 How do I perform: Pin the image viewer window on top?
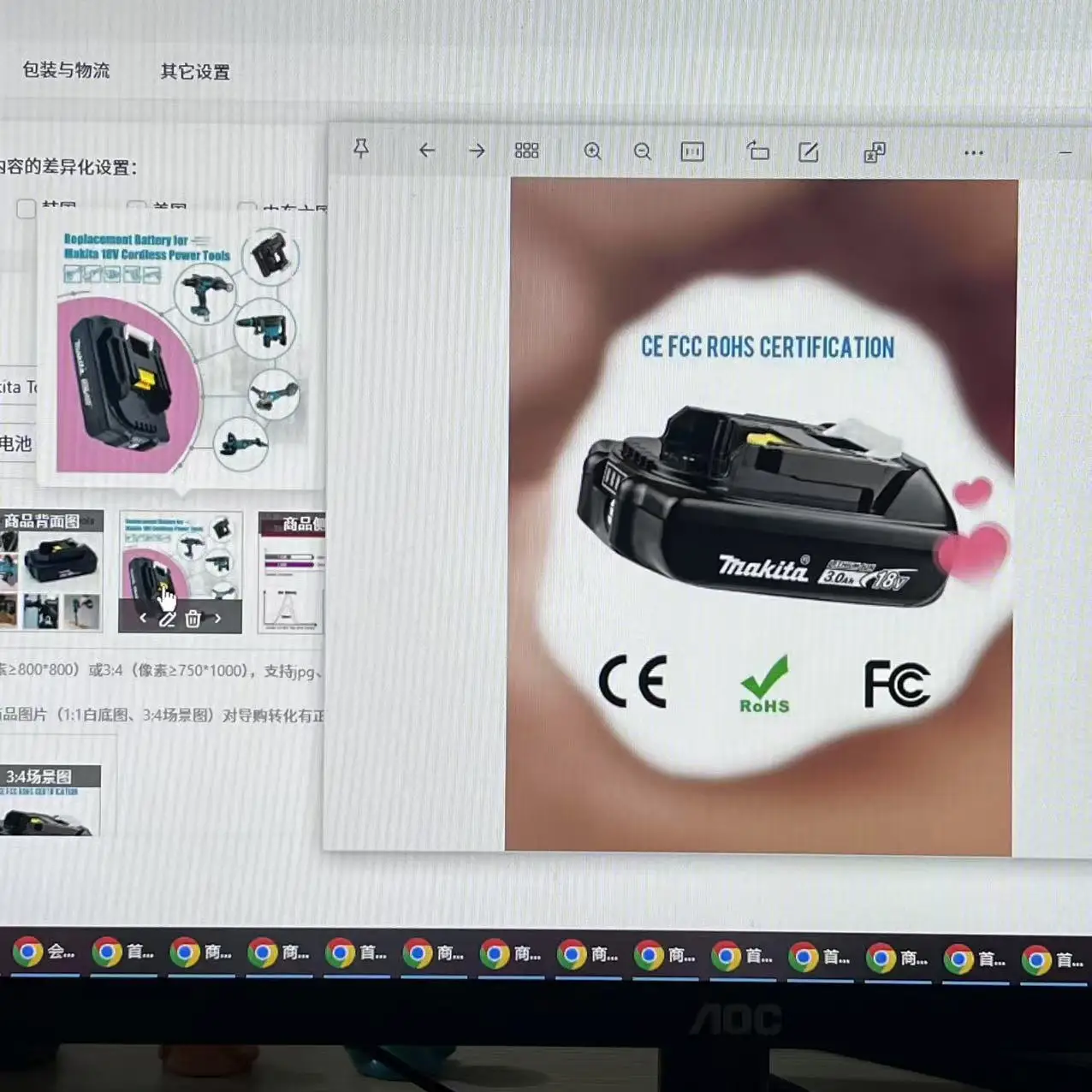[x=361, y=149]
